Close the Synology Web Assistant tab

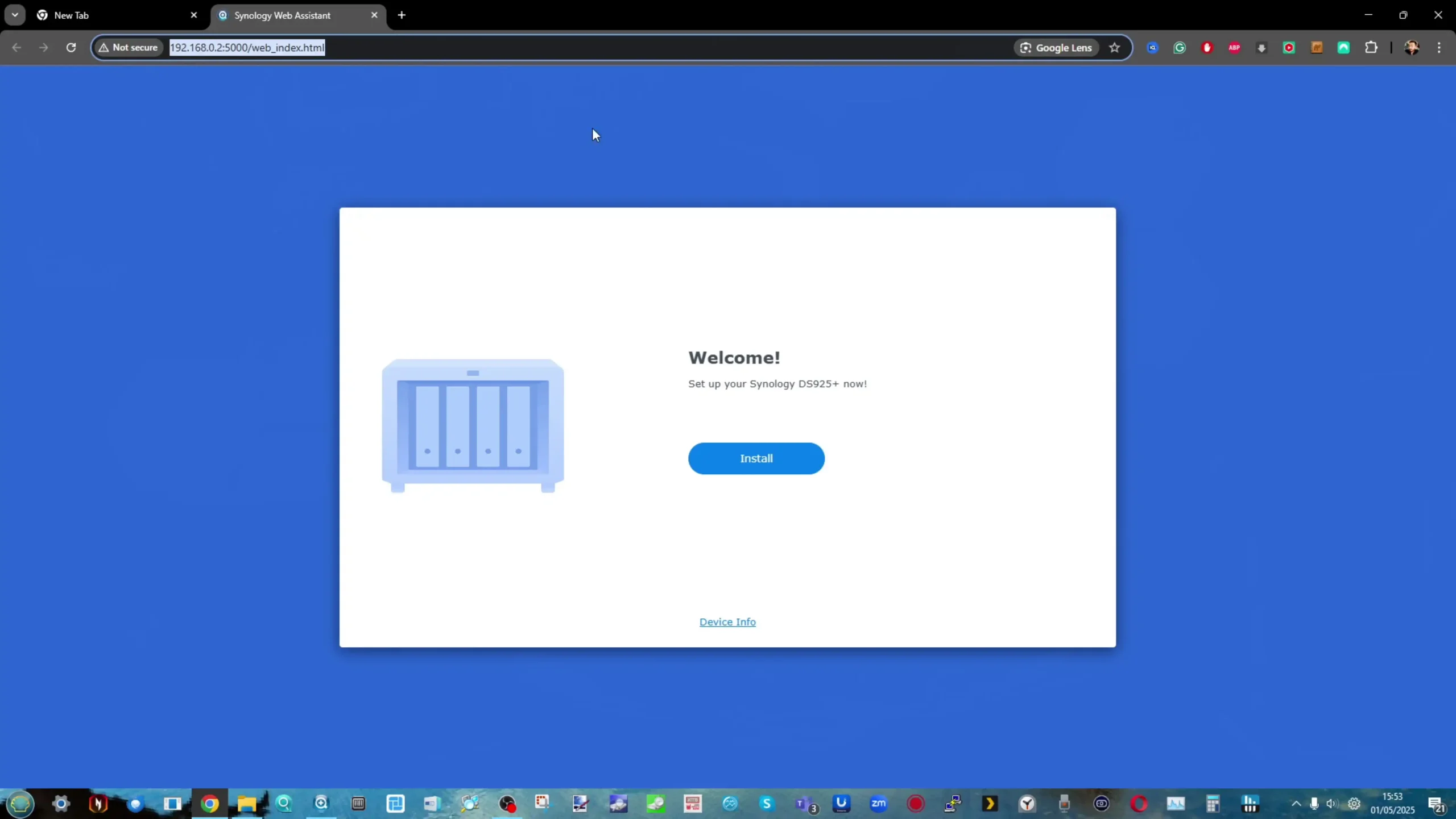pyautogui.click(x=374, y=15)
